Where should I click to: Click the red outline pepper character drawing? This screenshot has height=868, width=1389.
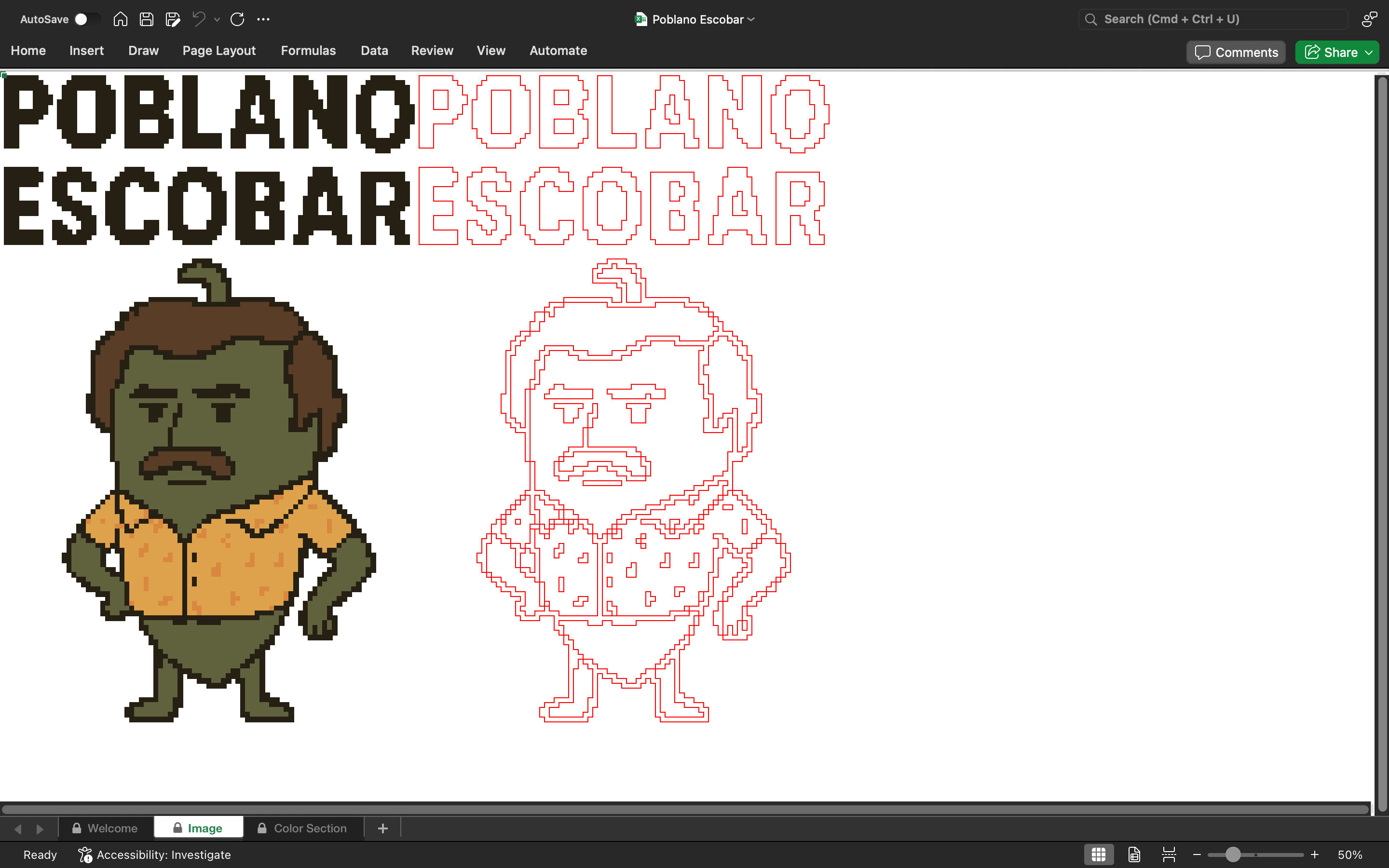click(634, 490)
